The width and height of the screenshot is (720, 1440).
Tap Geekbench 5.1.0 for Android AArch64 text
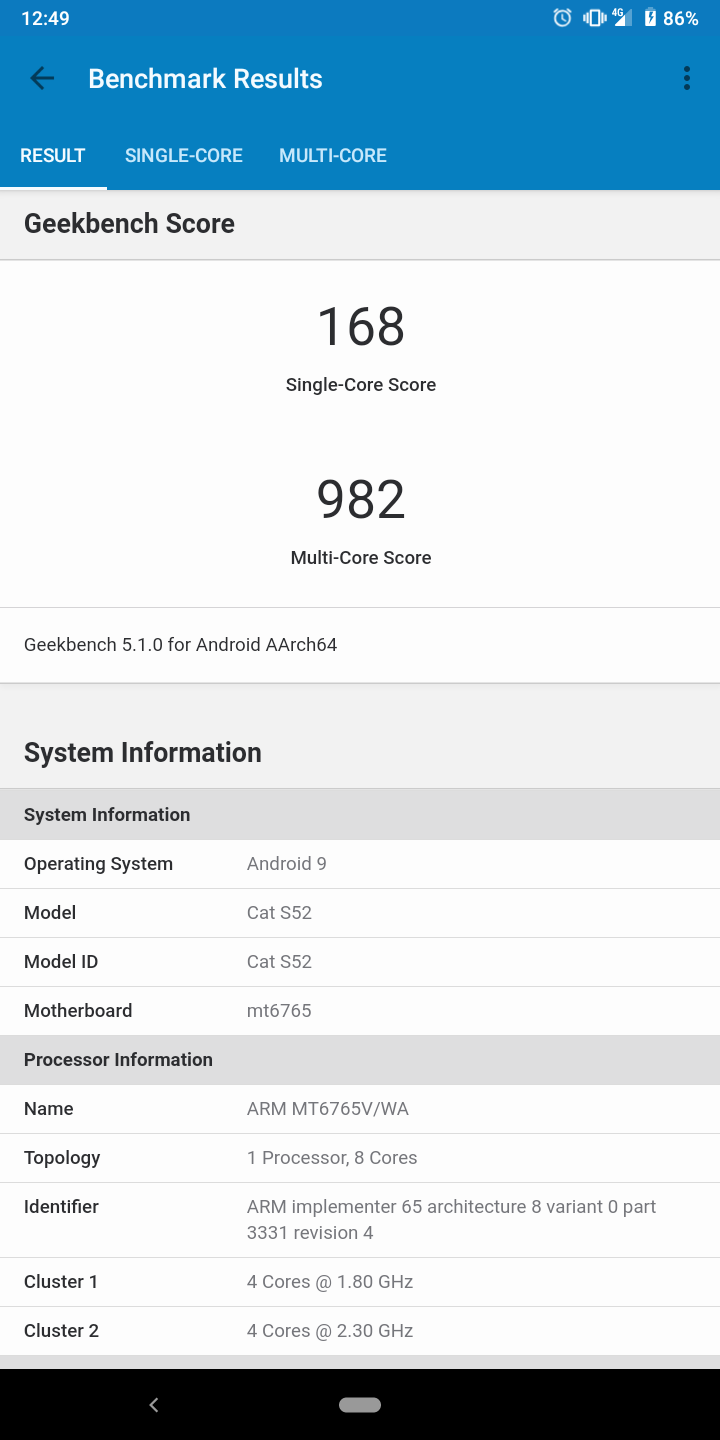point(180,645)
